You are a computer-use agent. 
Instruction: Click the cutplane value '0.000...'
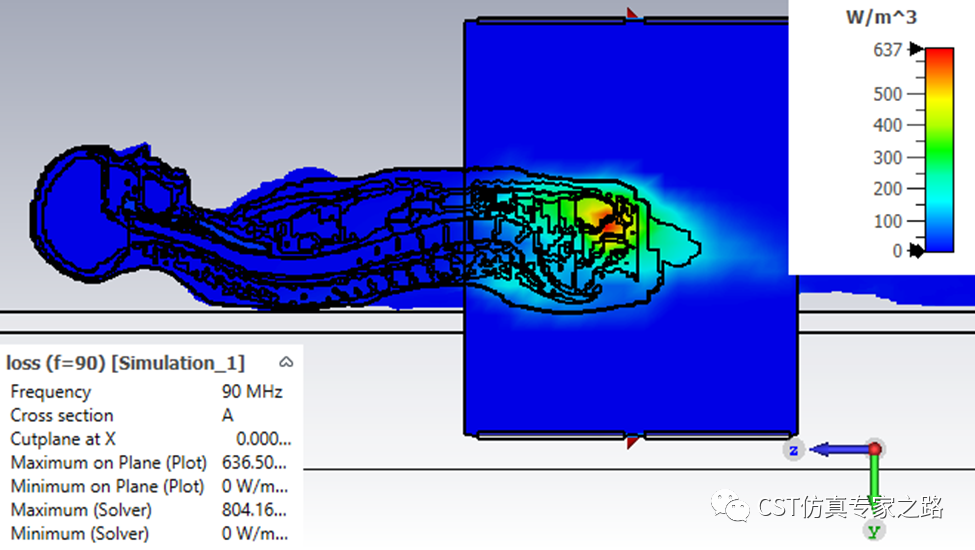click(x=263, y=439)
